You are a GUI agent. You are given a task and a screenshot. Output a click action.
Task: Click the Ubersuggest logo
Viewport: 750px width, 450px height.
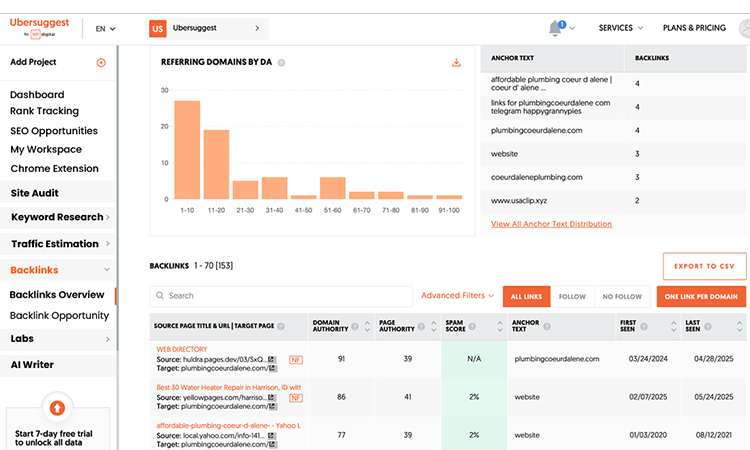(39, 28)
